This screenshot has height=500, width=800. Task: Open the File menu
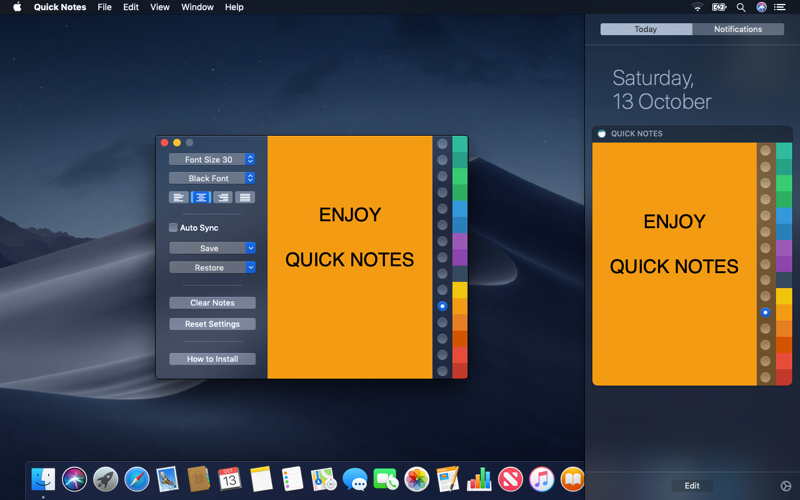click(x=105, y=7)
